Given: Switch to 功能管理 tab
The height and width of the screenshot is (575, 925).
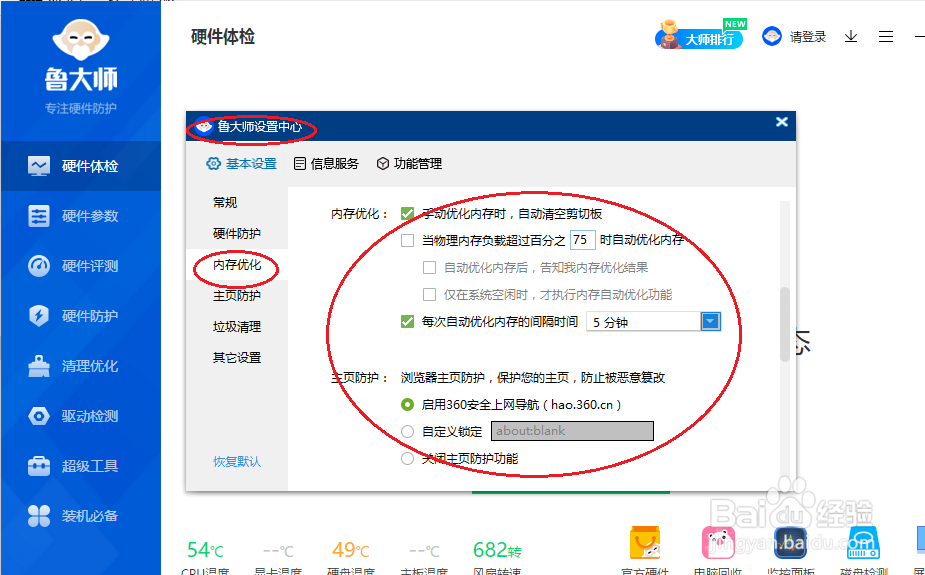Looking at the screenshot, I should tap(409, 164).
